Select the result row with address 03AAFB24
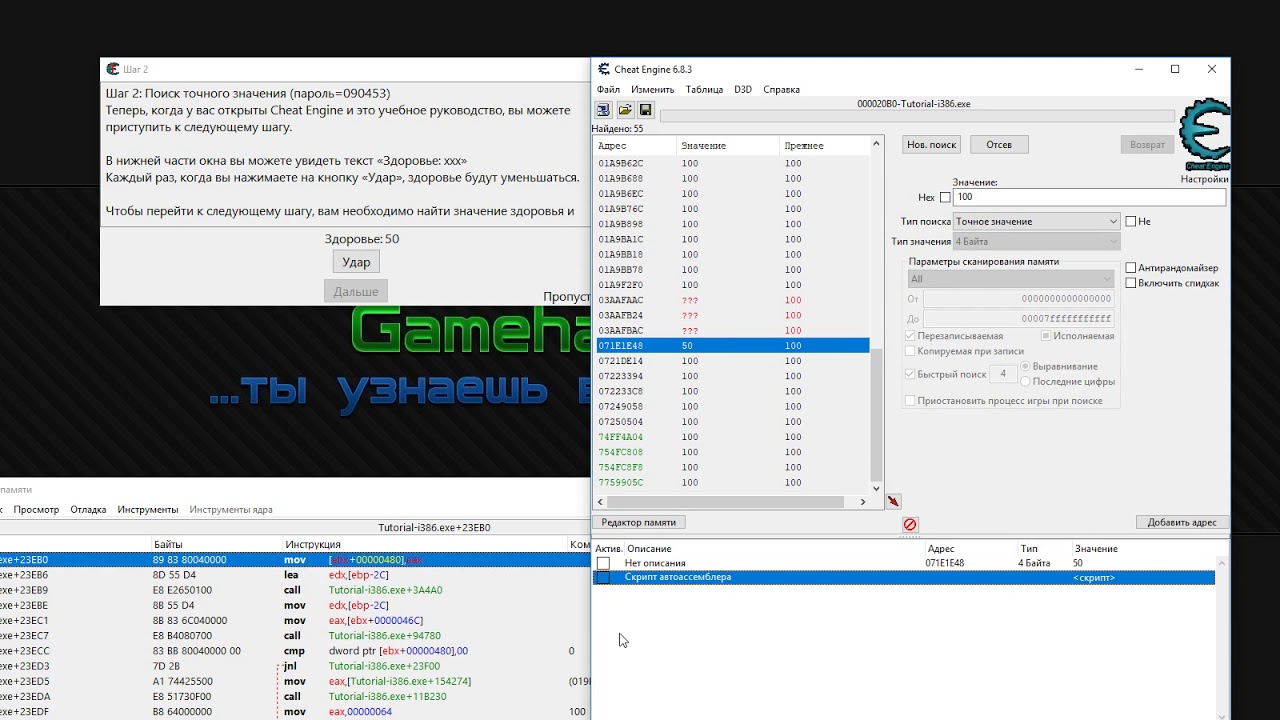 coord(732,315)
